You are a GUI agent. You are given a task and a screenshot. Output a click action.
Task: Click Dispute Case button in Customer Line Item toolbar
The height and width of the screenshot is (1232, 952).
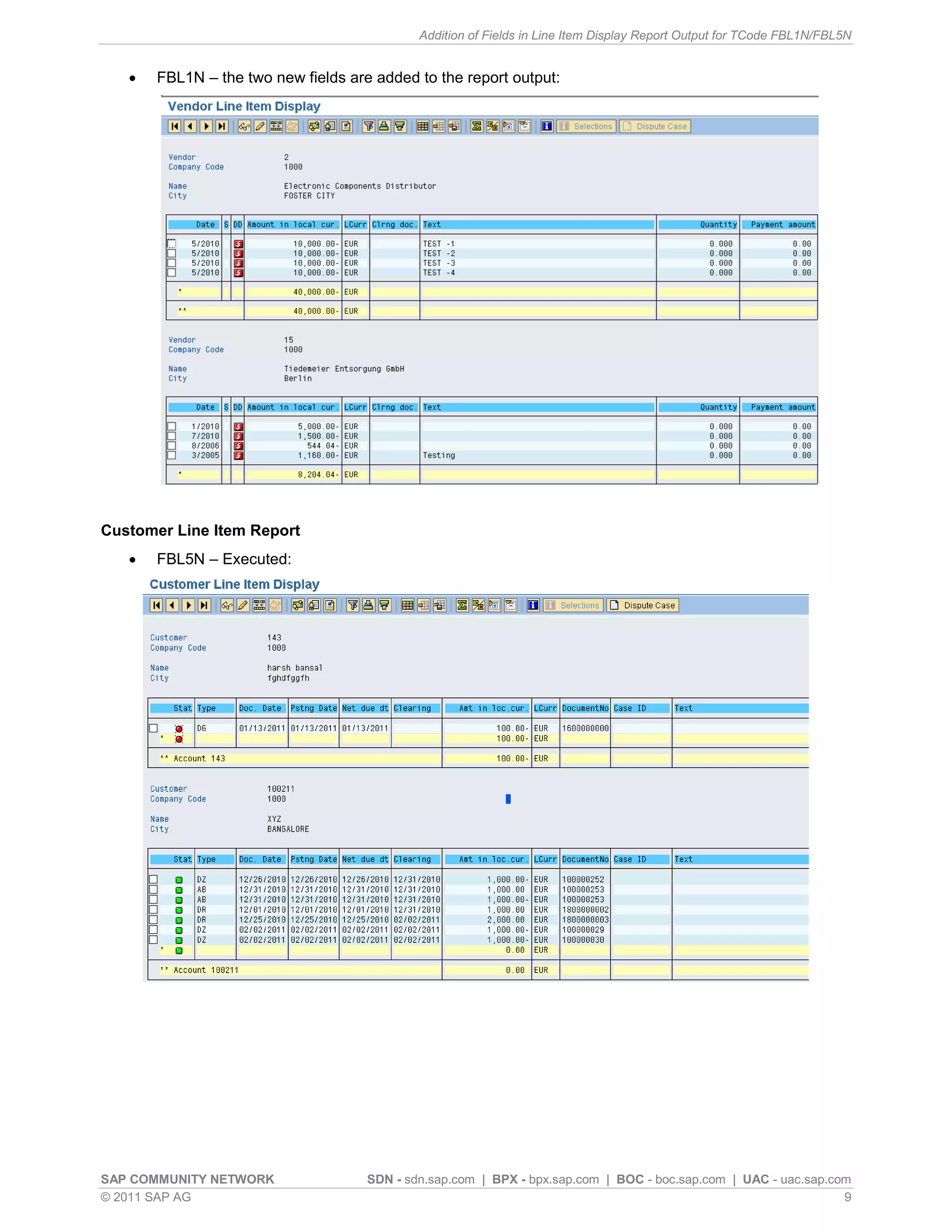coord(642,605)
